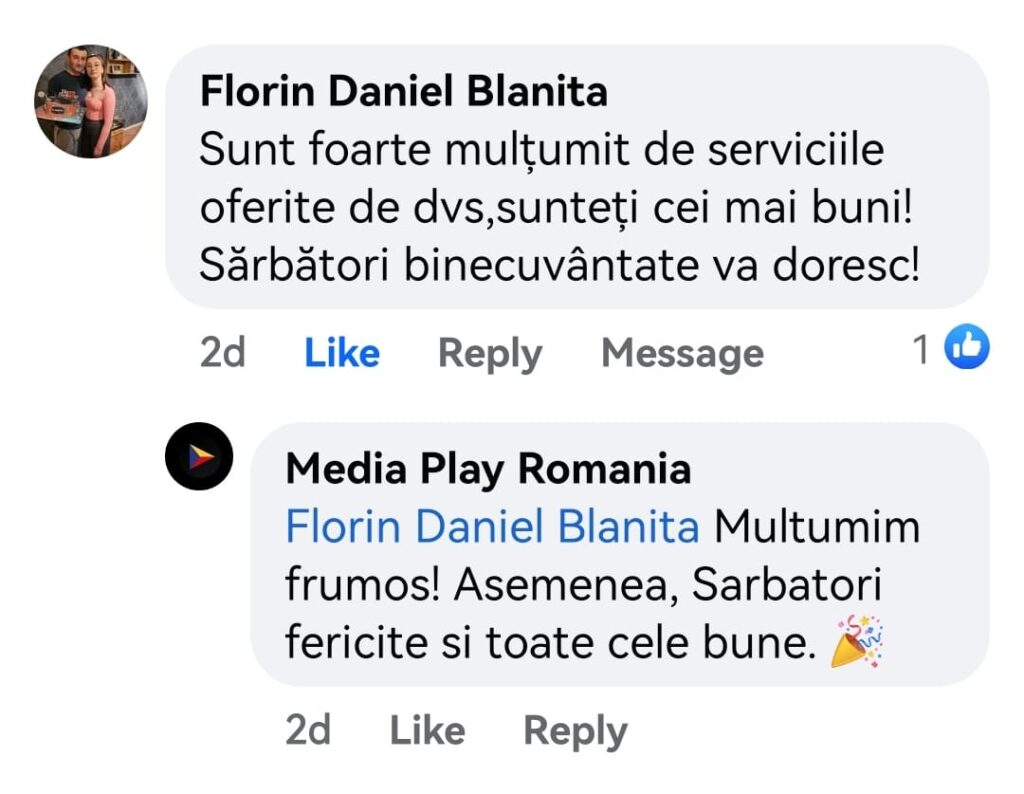This screenshot has height=794, width=1024.
Task: Click the Media Play Romania logo avatar
Action: click(199, 456)
